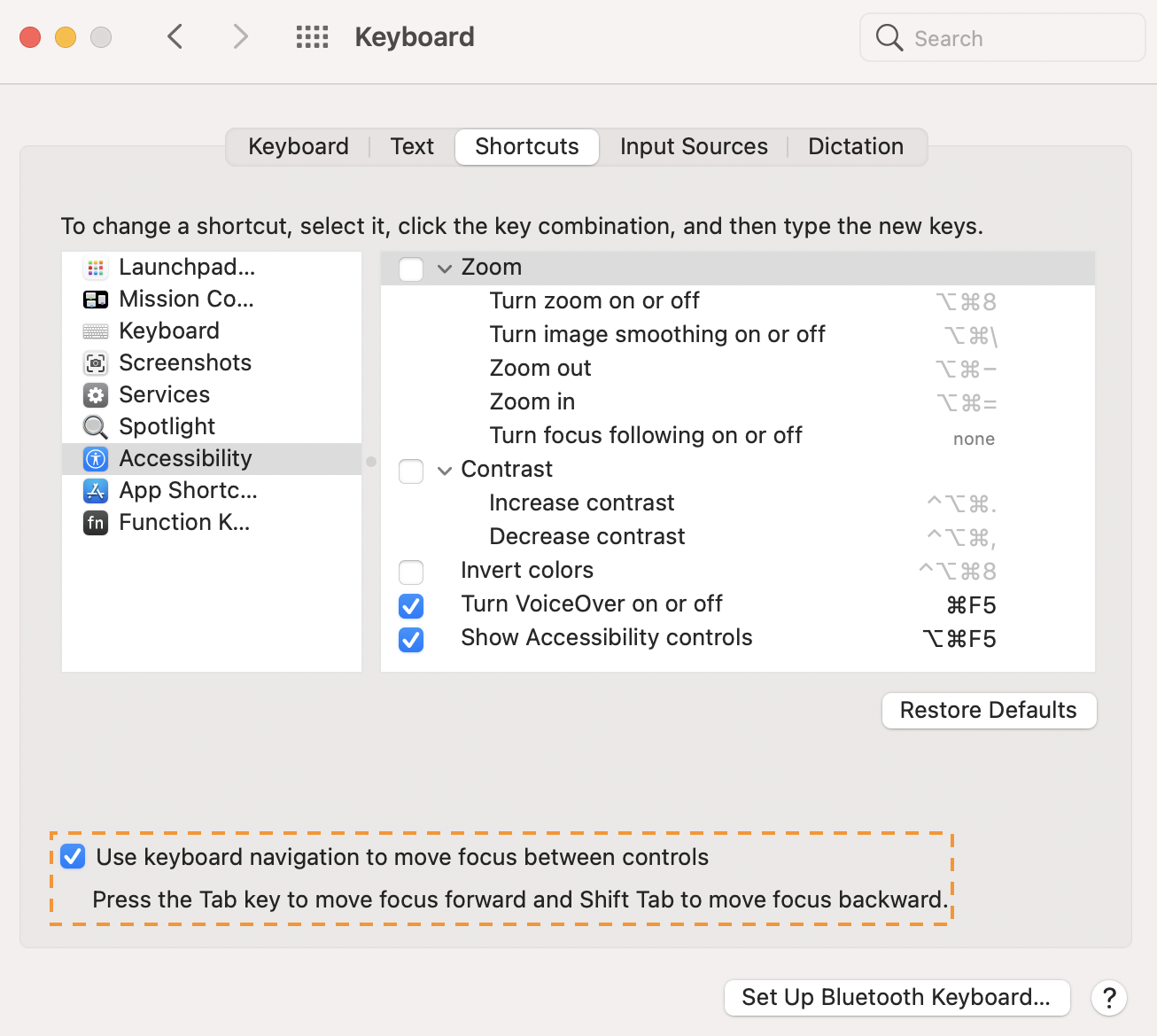Open the Dictation tab
Viewport: 1157px width, 1036px height.
[x=856, y=147]
